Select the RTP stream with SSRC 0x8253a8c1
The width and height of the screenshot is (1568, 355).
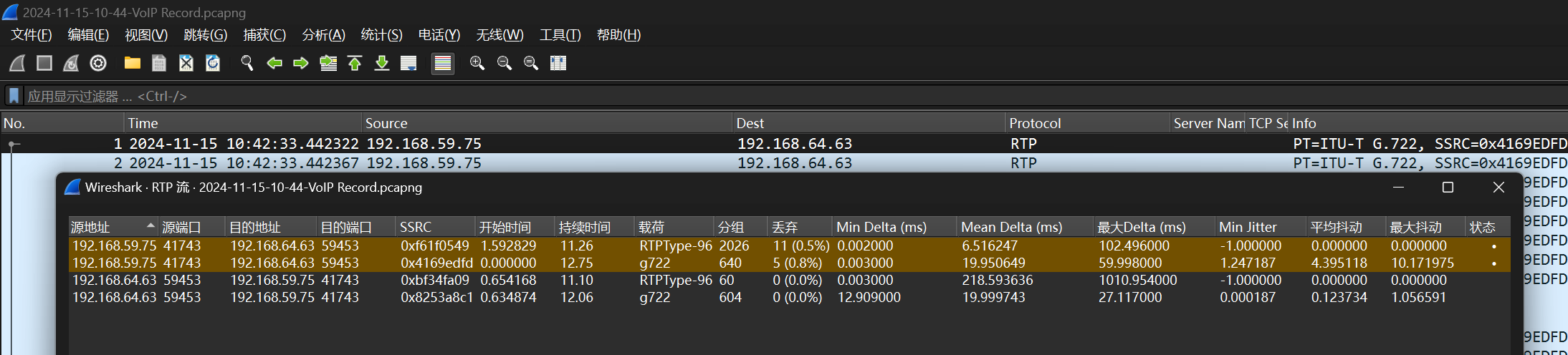[x=436, y=297]
